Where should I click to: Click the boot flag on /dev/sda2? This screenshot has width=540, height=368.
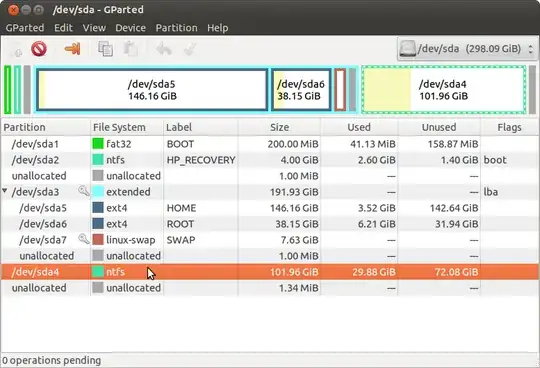click(x=495, y=160)
